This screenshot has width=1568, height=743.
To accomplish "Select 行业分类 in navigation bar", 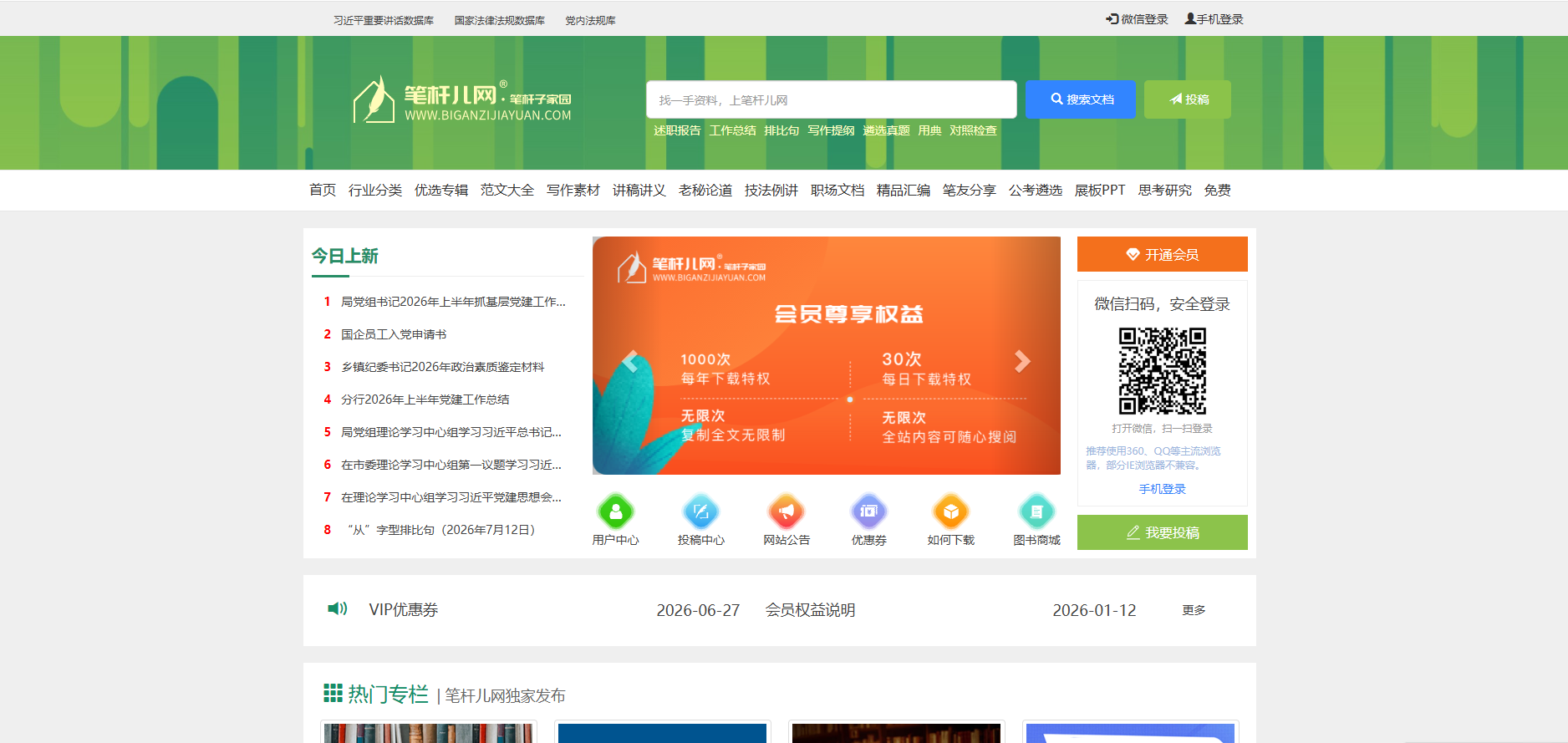I will point(375,191).
